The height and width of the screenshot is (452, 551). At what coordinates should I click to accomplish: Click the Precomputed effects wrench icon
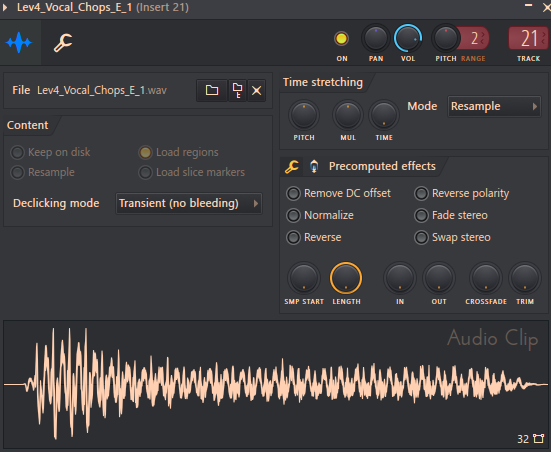pos(292,166)
